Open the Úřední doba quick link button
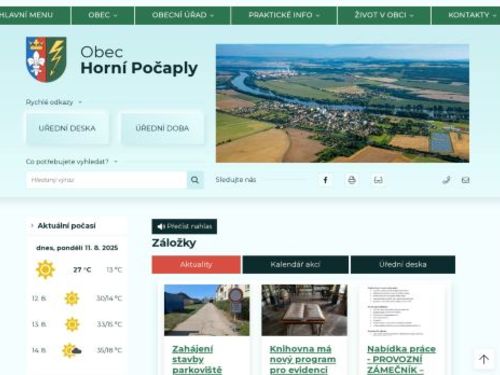500x375 pixels. 162,128
